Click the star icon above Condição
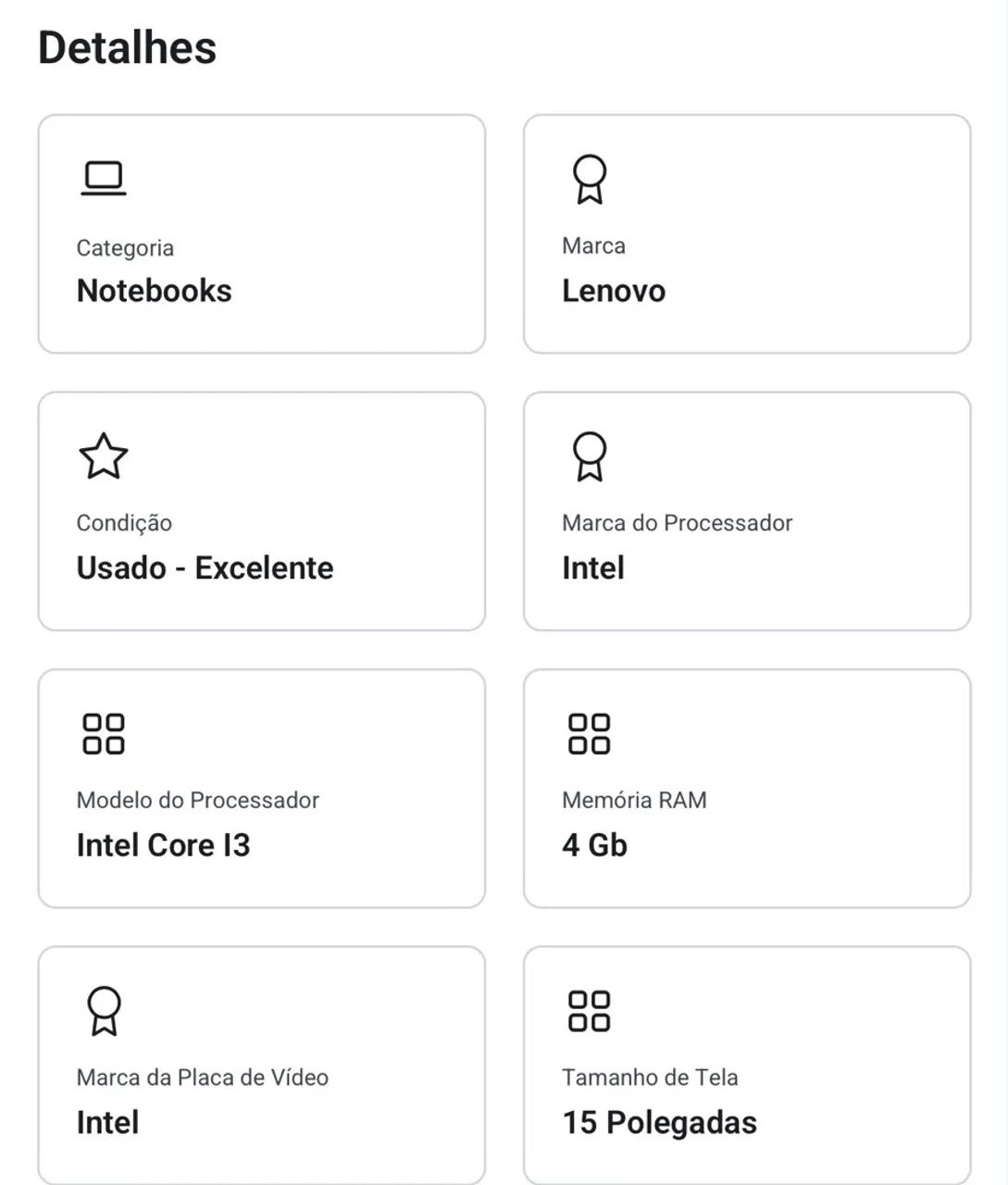 pos(103,455)
